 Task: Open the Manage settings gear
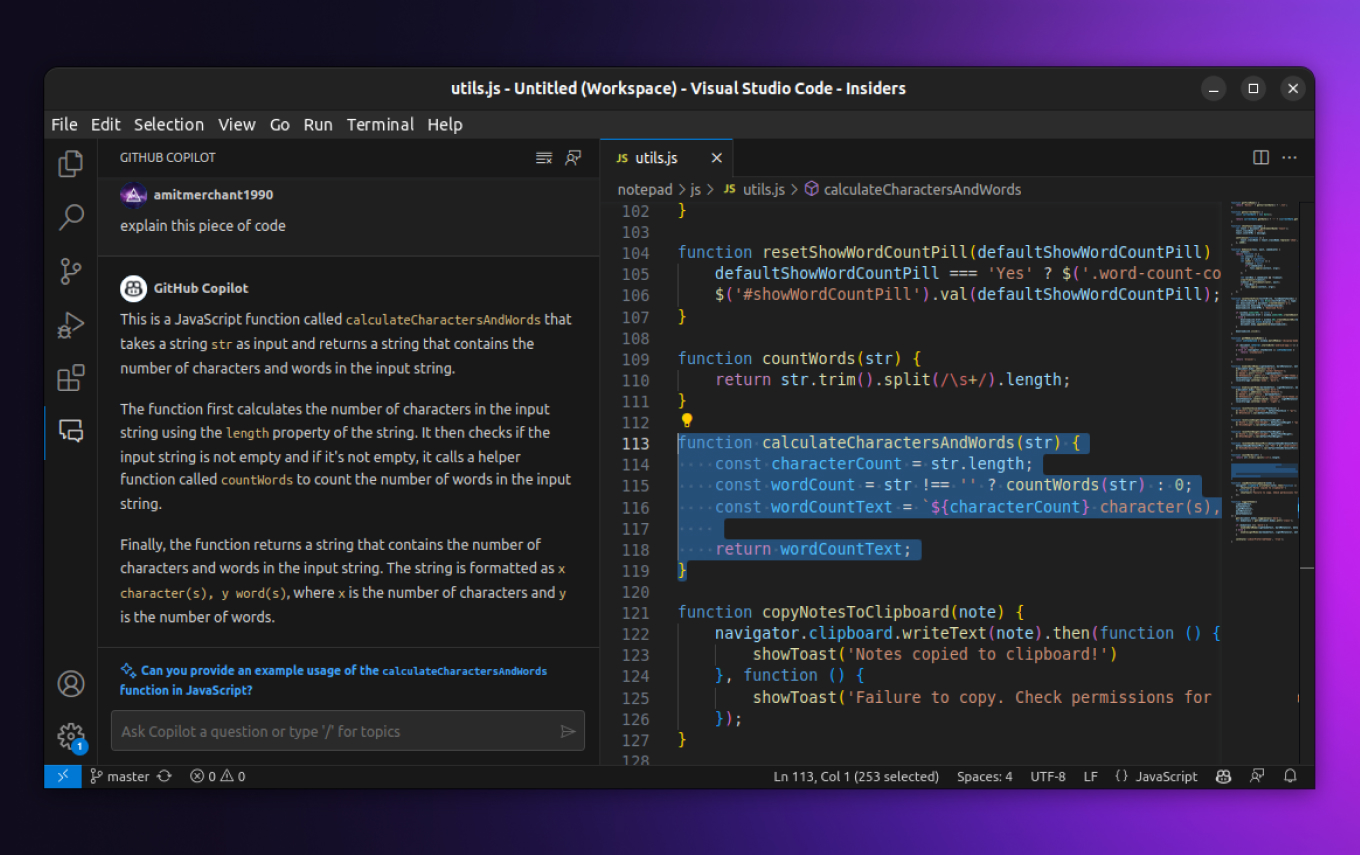tap(70, 735)
